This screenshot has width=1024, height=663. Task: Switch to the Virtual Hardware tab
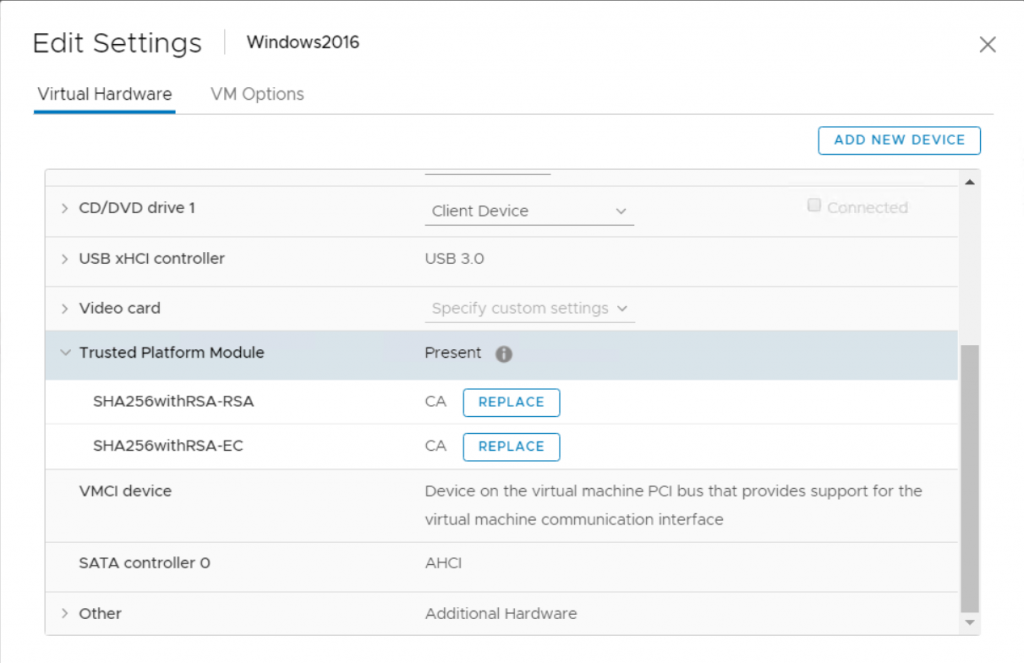[104, 94]
